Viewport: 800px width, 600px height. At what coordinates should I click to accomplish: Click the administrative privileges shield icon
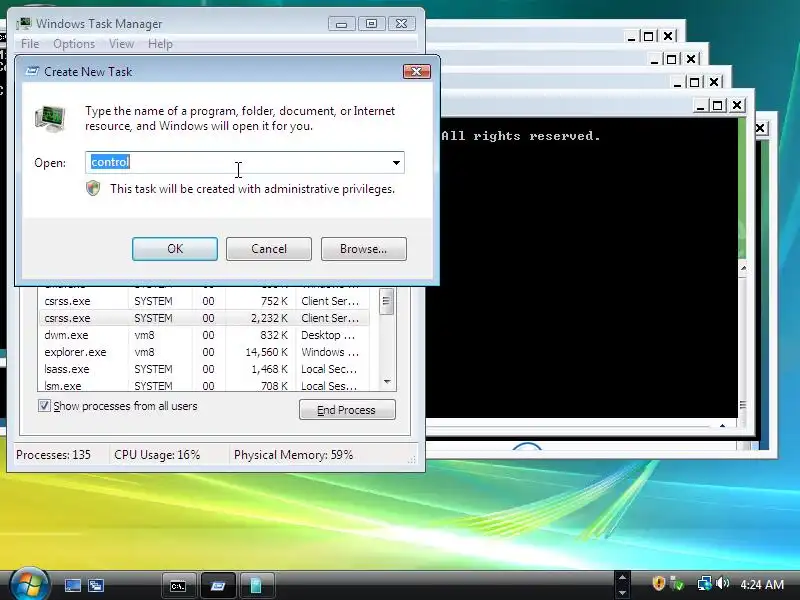click(x=93, y=188)
